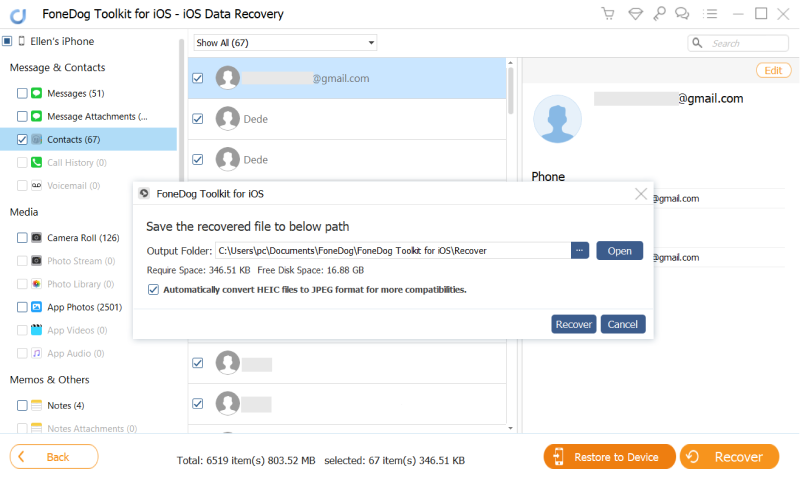This screenshot has height=485, width=800.
Task: Click the App Audio music note icon
Action: click(36, 353)
